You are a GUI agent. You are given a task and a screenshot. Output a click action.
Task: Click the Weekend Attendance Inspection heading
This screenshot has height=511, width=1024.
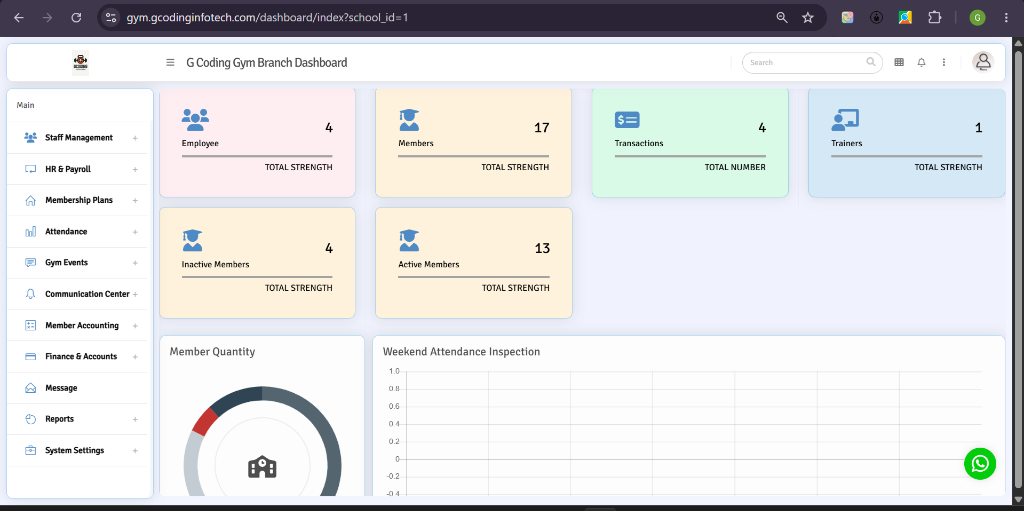point(461,352)
